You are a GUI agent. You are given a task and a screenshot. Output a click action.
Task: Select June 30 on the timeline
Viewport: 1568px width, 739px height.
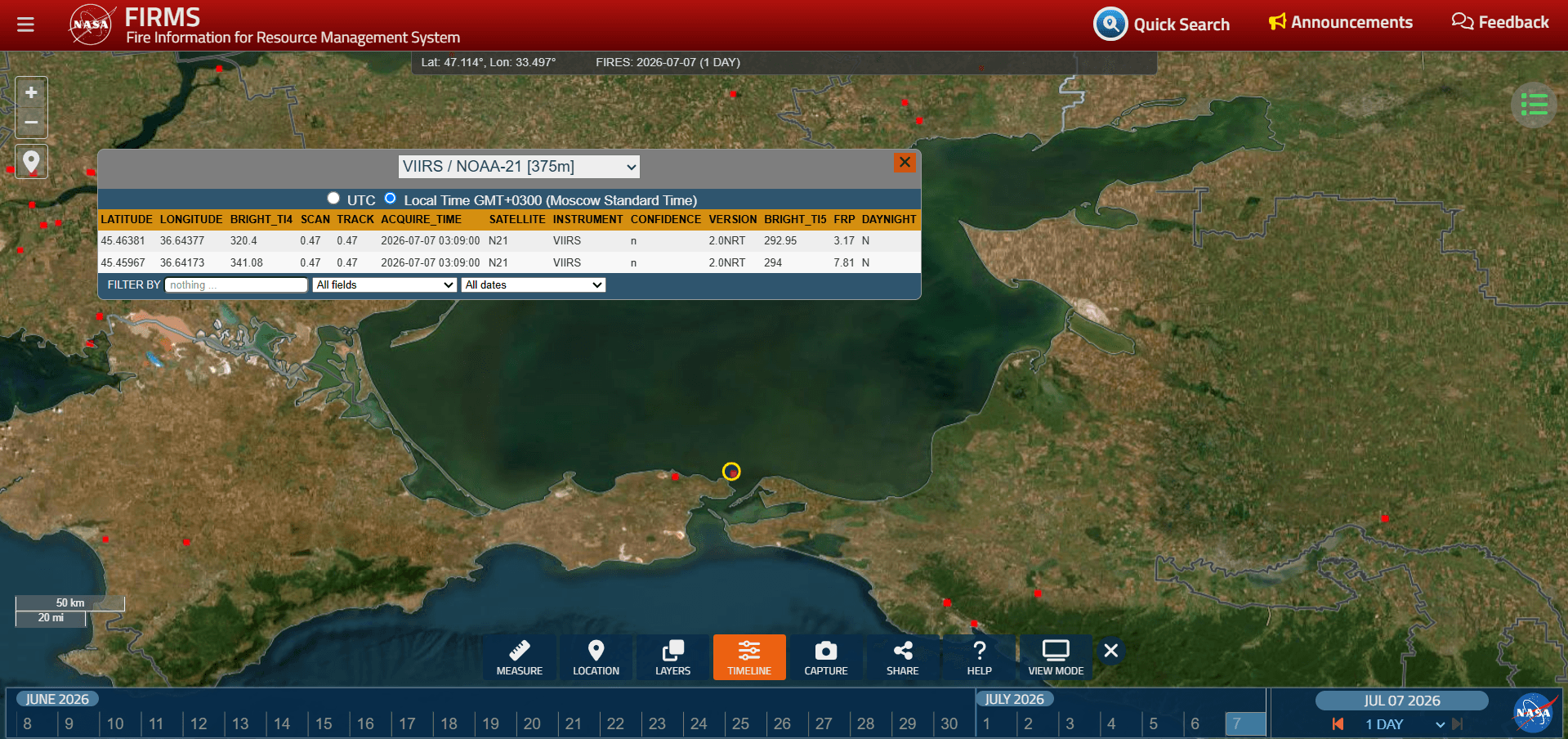949,723
